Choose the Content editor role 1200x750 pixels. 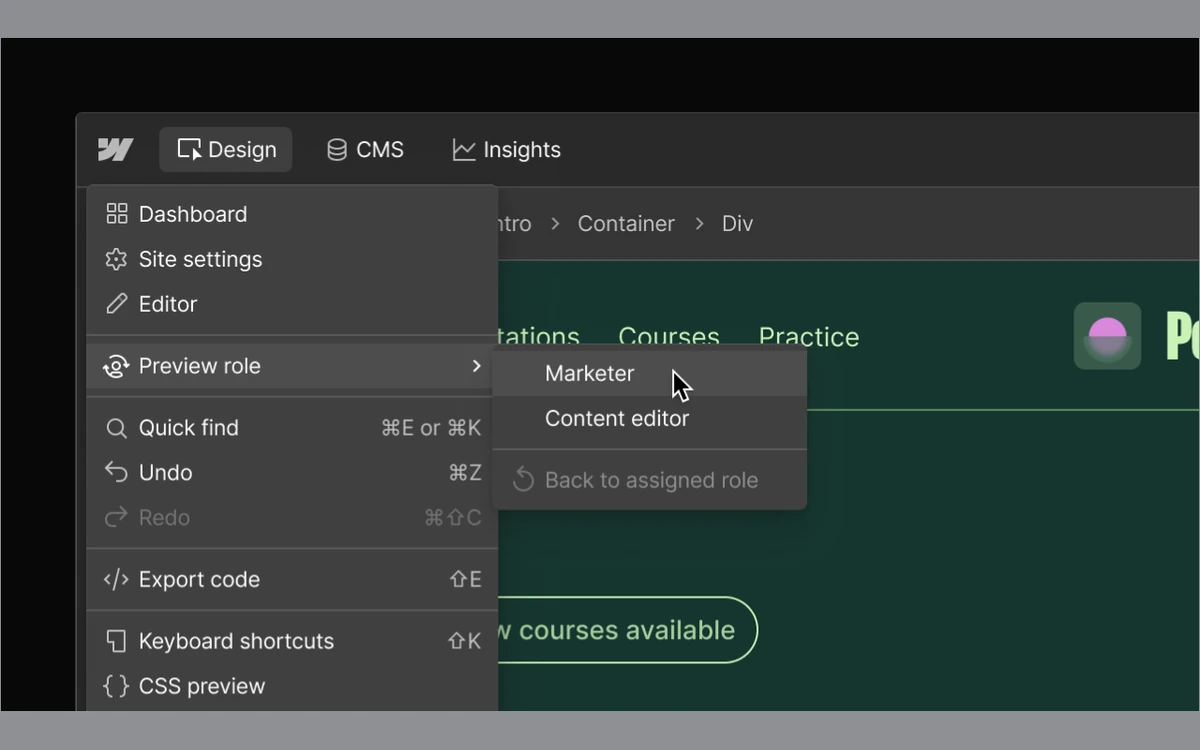pyautogui.click(x=650, y=418)
